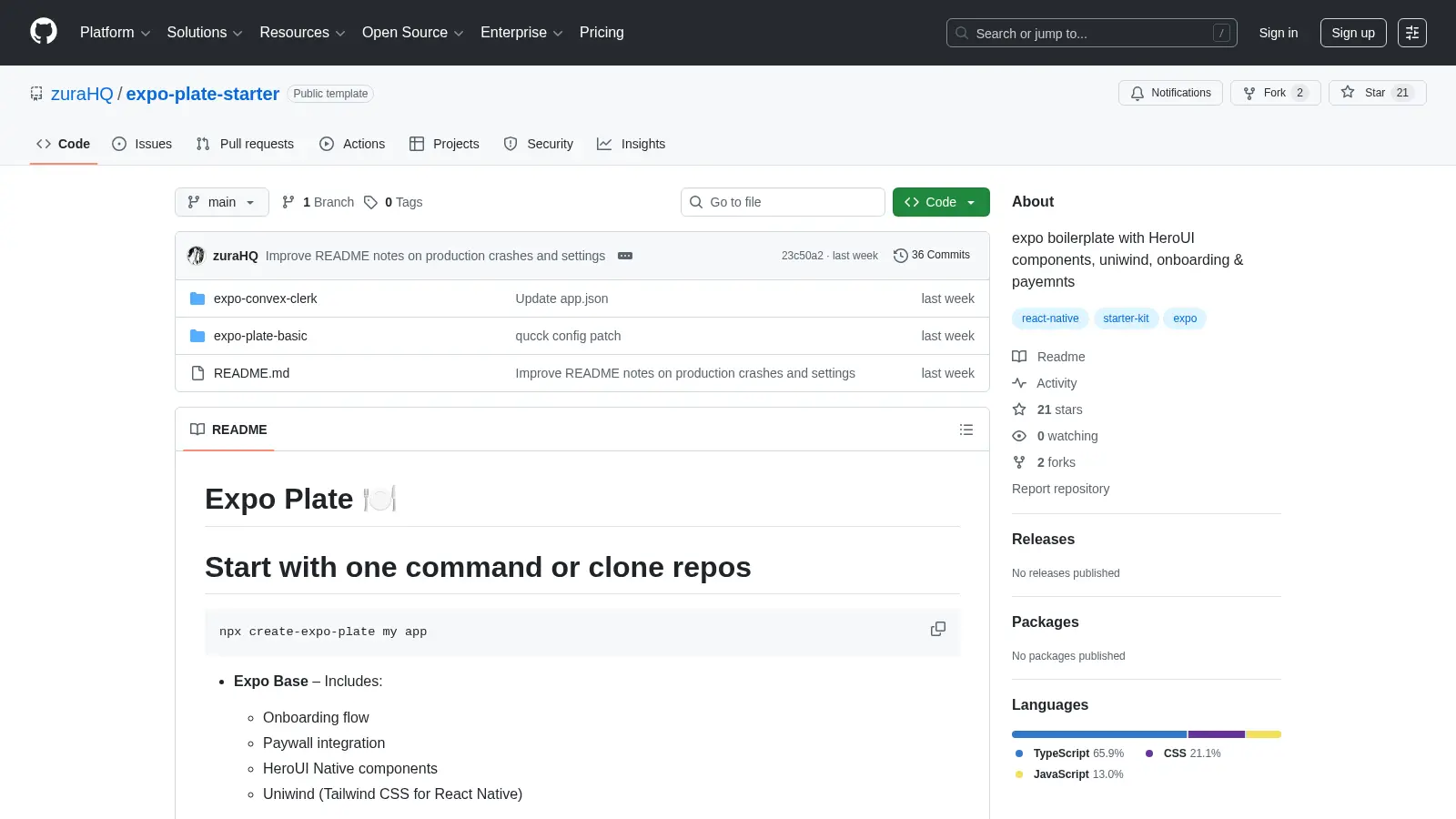Image resolution: width=1456 pixels, height=819 pixels.
Task: Click Report repository link
Action: click(x=1061, y=489)
